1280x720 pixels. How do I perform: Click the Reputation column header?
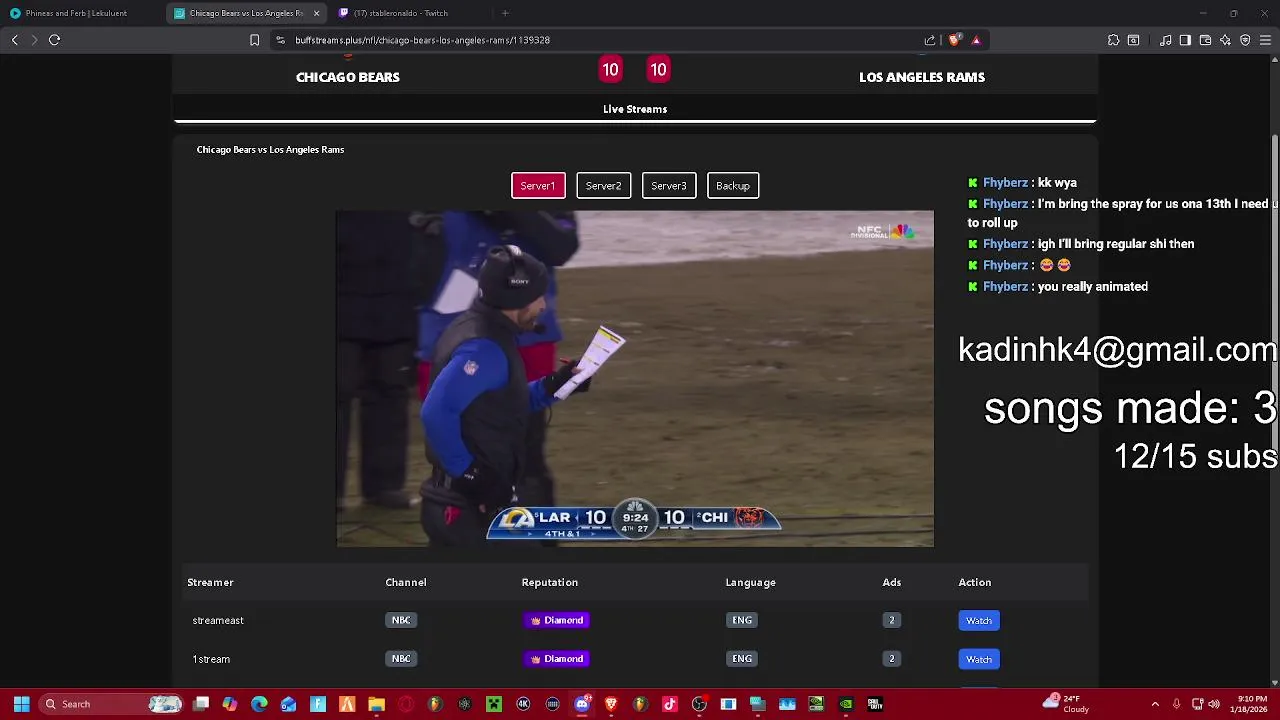point(550,582)
